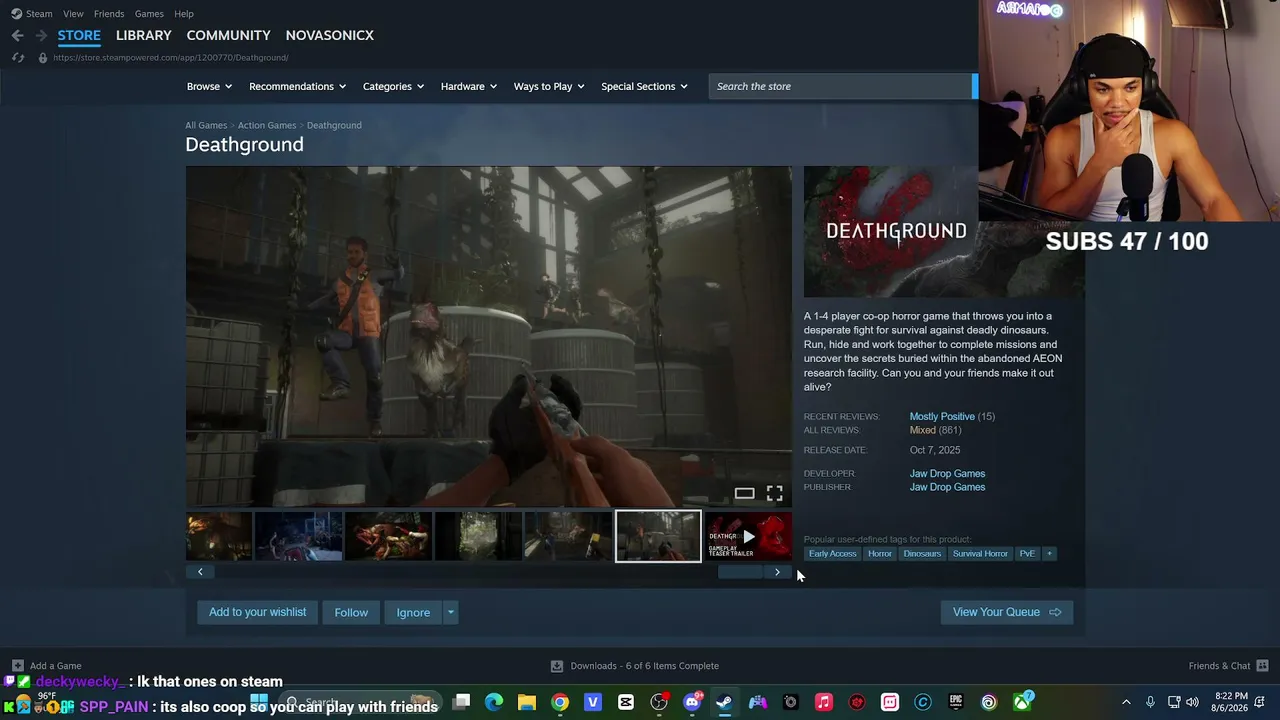This screenshot has width=1280, height=720.
Task: Open the Hardware dropdown
Action: (x=469, y=86)
